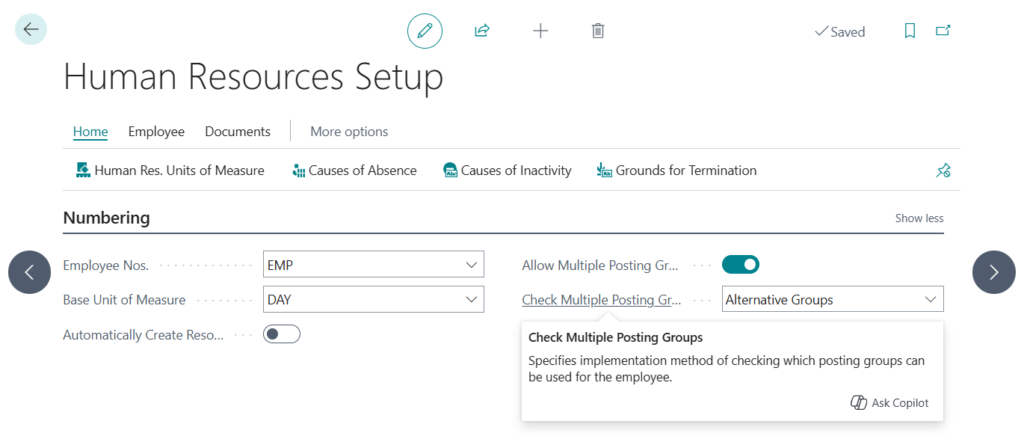Screen dimensions: 1024x442
Task: Open the Base Unit of Measure dropdown
Action: (x=471, y=300)
